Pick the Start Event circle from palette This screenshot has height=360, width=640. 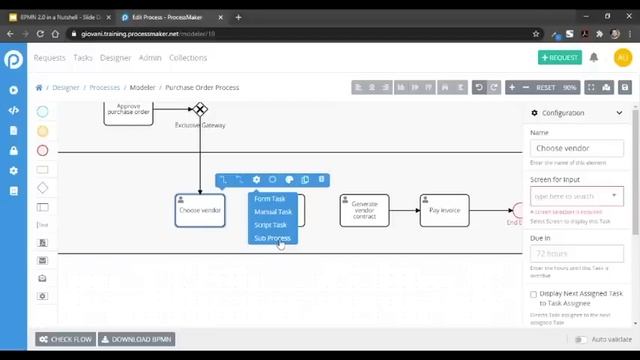[42, 111]
